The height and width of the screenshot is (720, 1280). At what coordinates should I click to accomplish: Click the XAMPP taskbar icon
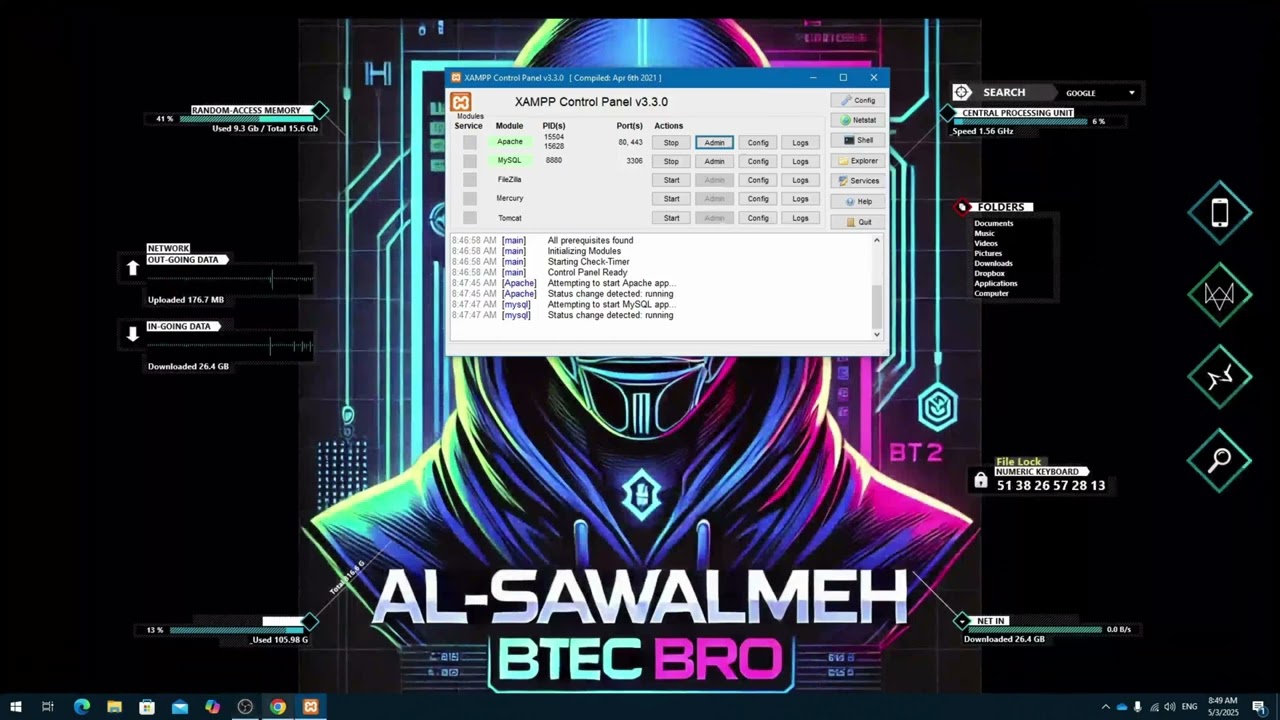click(311, 707)
